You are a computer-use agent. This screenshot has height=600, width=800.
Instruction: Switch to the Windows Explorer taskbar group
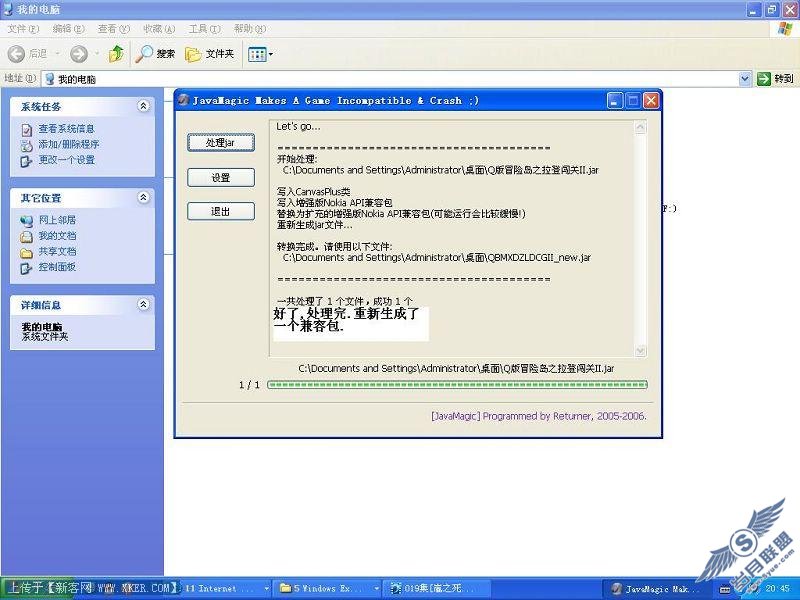(x=328, y=589)
